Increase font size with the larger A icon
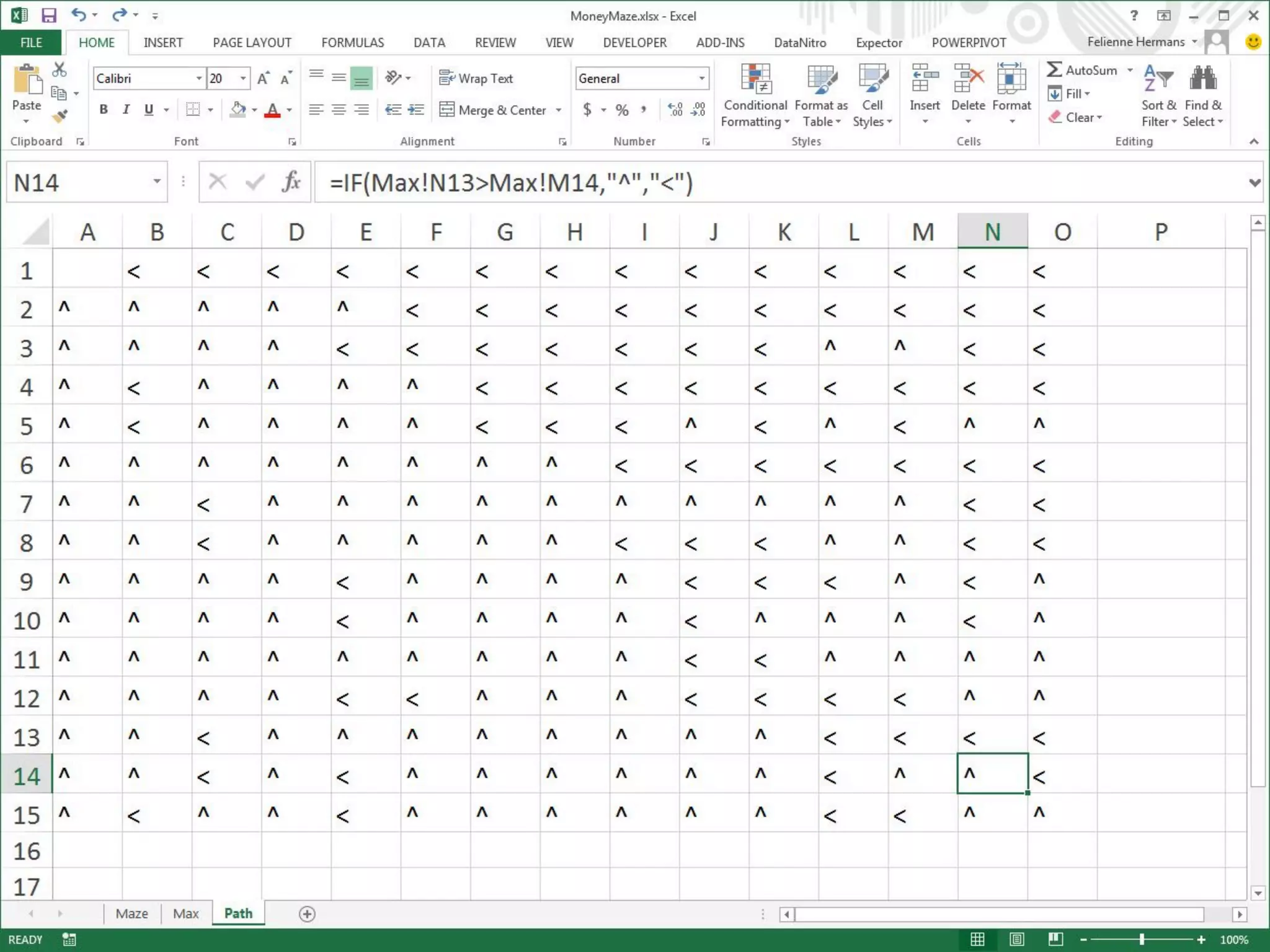This screenshot has height=952, width=1270. click(264, 78)
